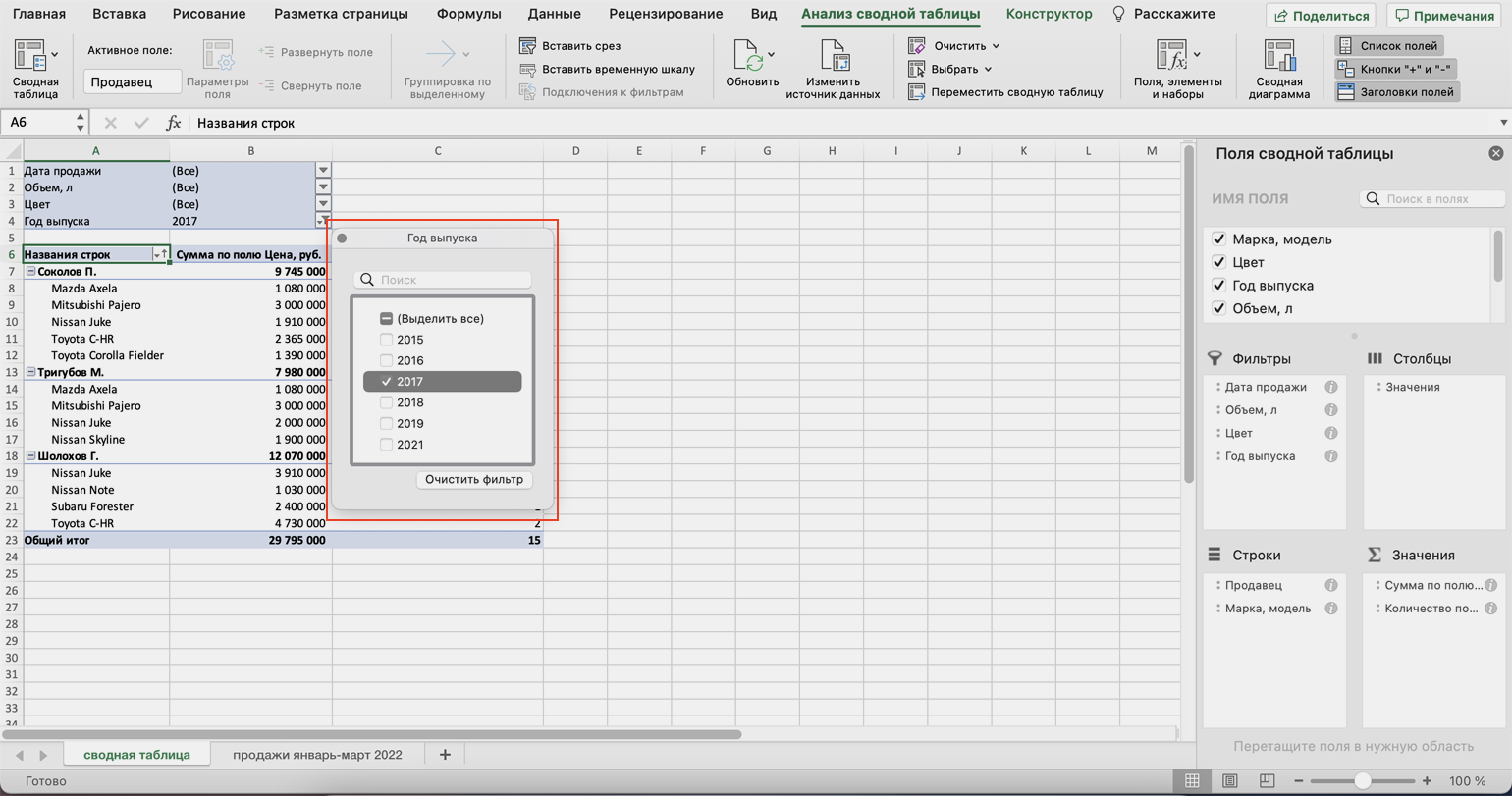1512x796 pixels.
Task: Click Вставить срез slicer icon
Action: coord(527,46)
